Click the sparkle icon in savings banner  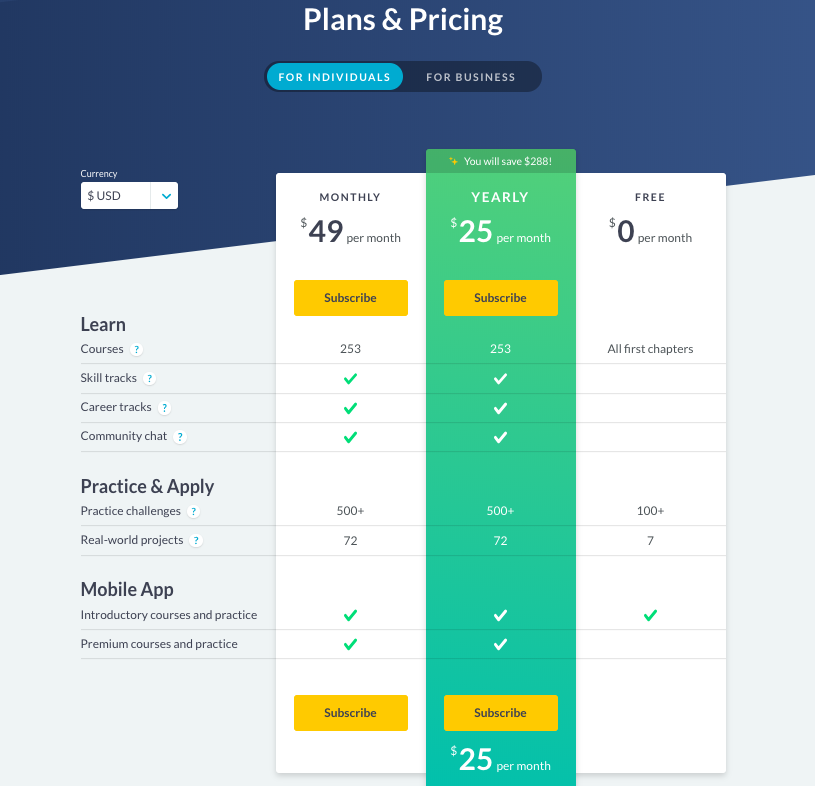tap(453, 161)
